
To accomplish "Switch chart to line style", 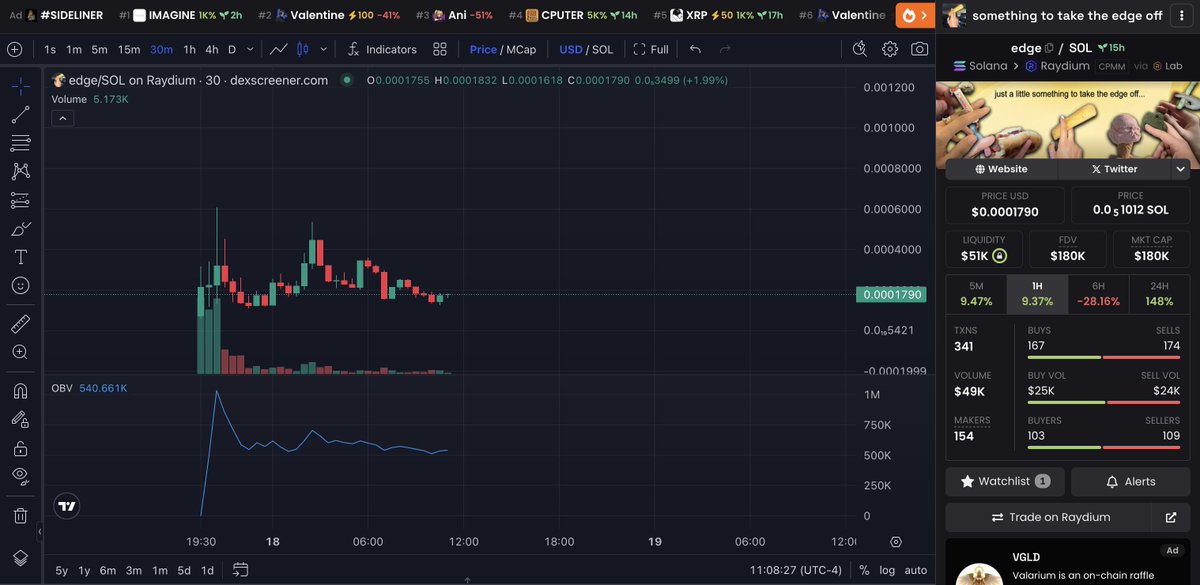I will [280, 49].
